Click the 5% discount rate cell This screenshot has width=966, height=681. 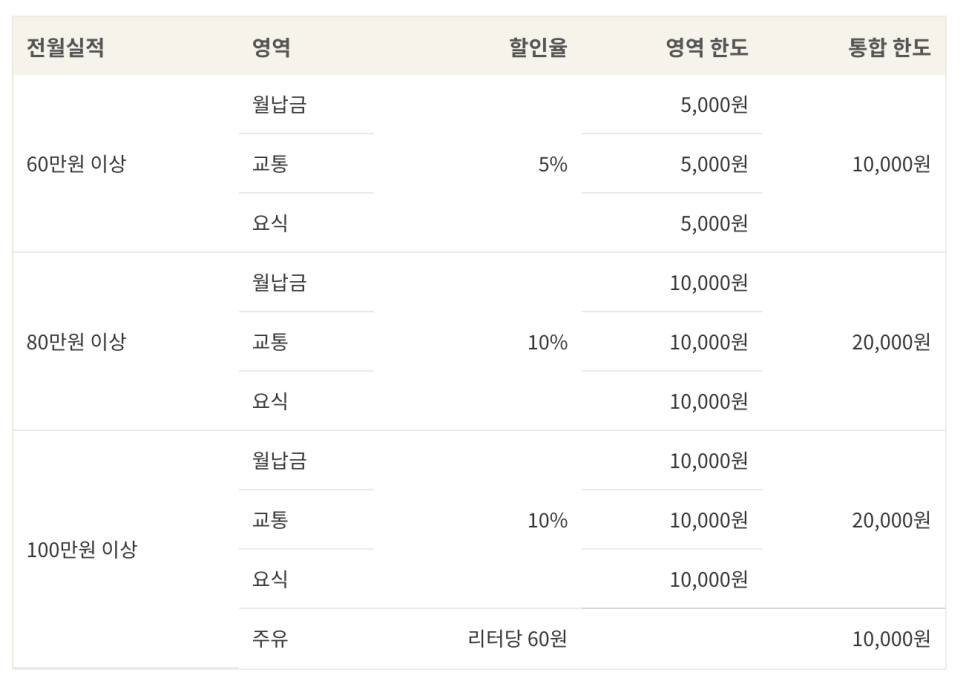[x=552, y=164]
